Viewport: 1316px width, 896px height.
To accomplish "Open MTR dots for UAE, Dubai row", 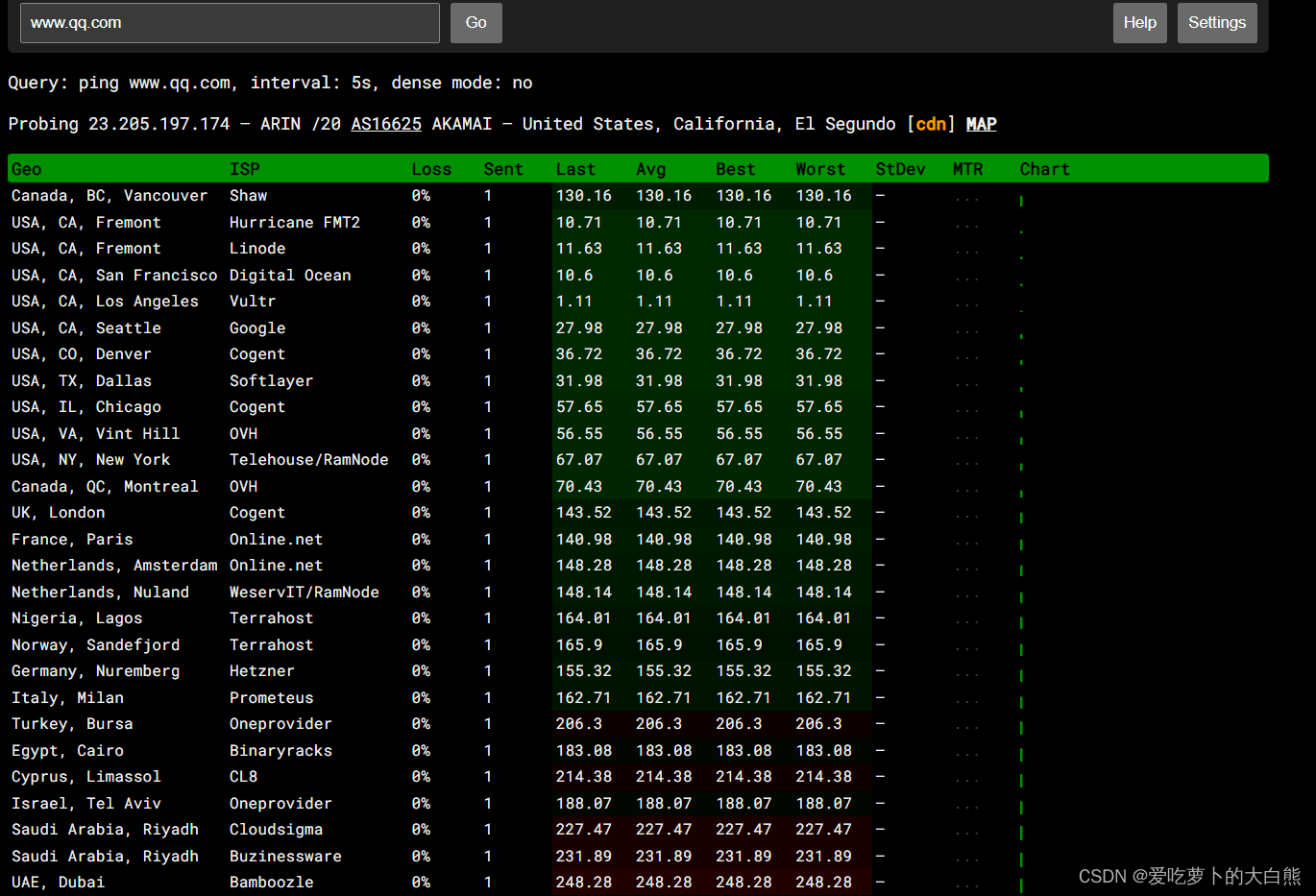I will tap(966, 885).
